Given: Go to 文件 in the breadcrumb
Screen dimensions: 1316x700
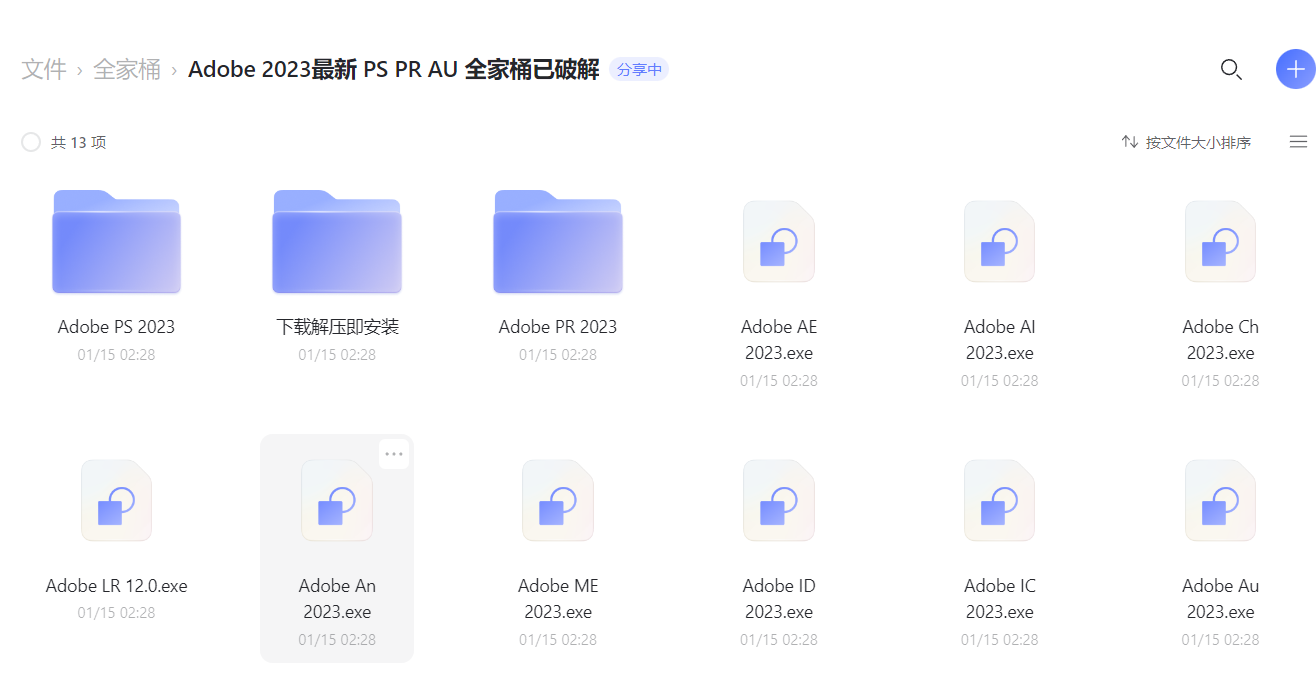Looking at the screenshot, I should click(44, 69).
